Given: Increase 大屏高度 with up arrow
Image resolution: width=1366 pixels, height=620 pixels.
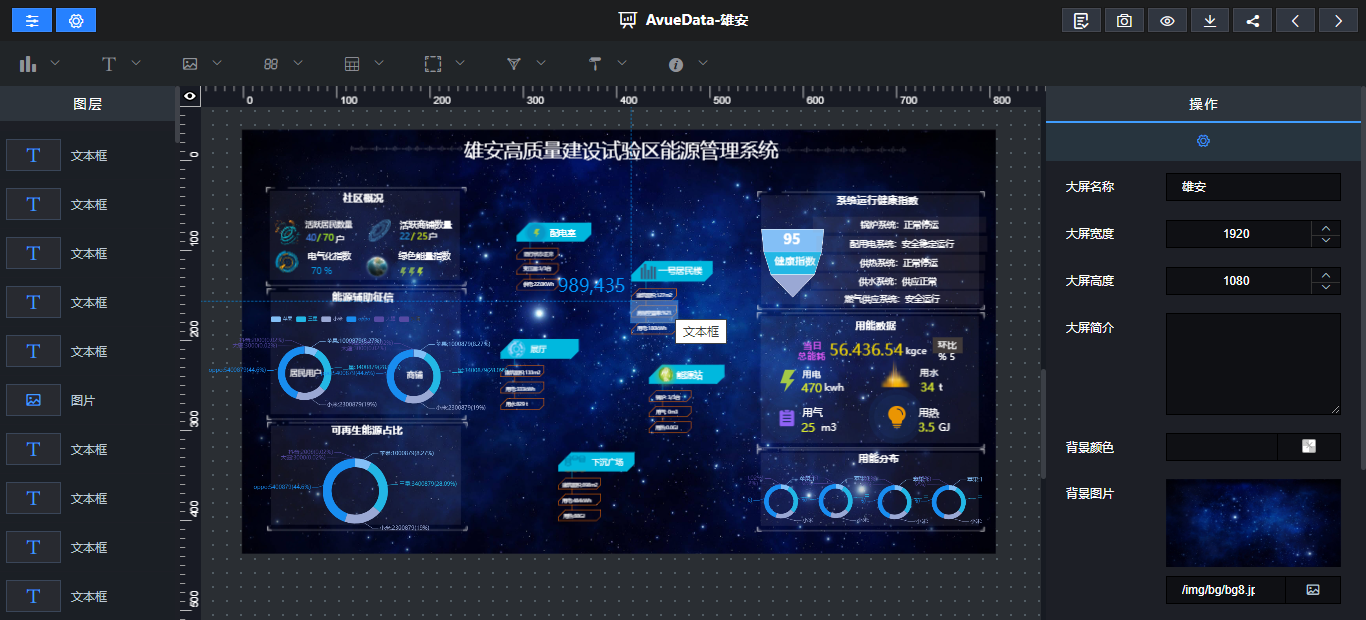Looking at the screenshot, I should 1326,274.
